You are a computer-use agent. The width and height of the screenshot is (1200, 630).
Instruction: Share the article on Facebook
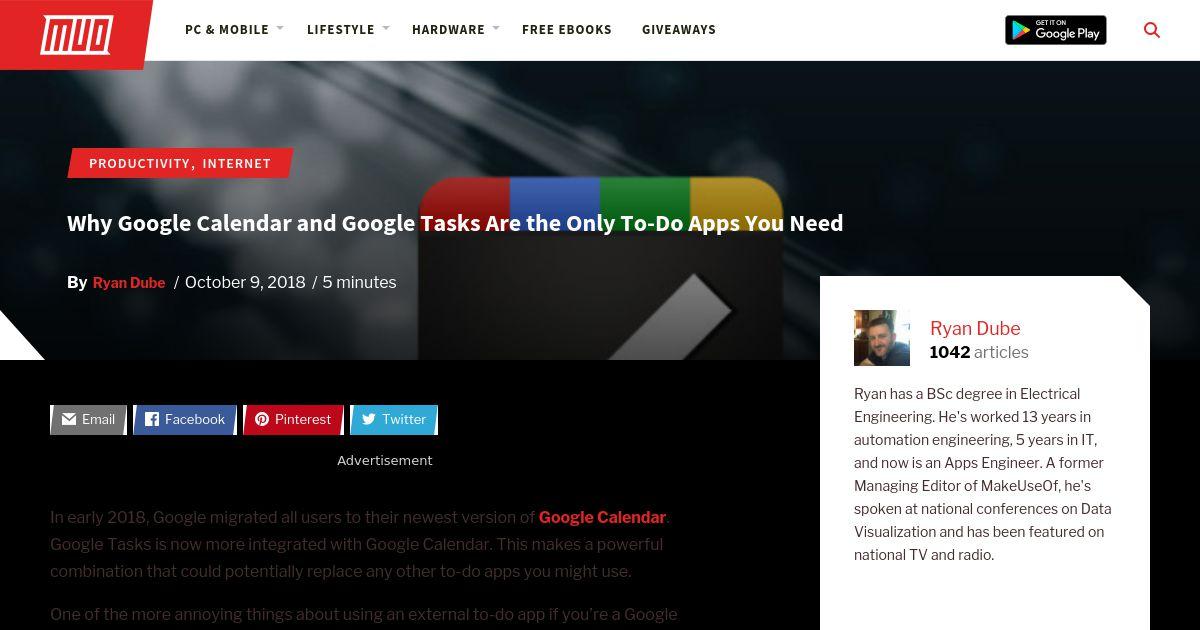coord(185,420)
